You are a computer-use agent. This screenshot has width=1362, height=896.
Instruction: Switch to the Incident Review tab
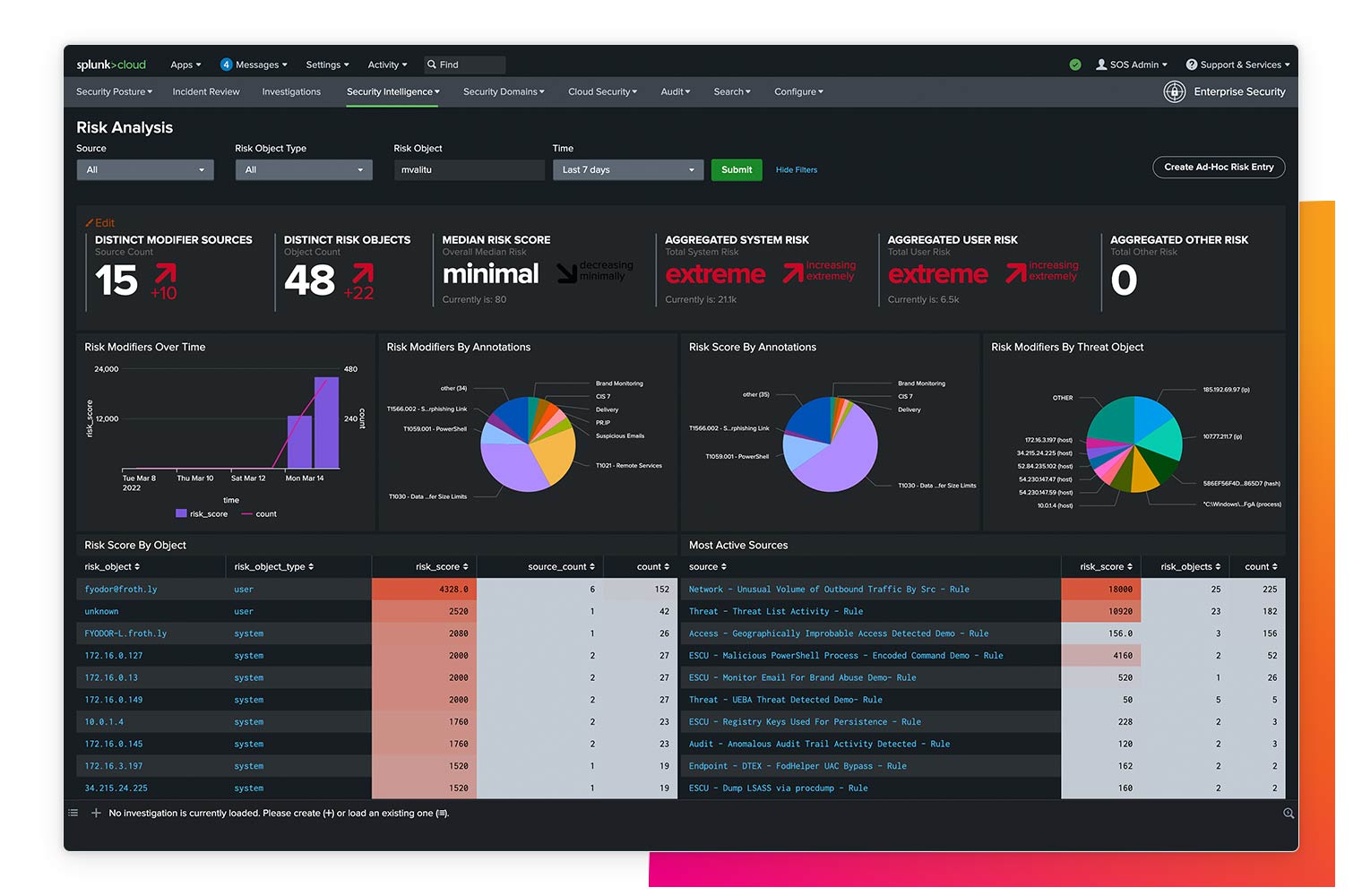coord(205,91)
